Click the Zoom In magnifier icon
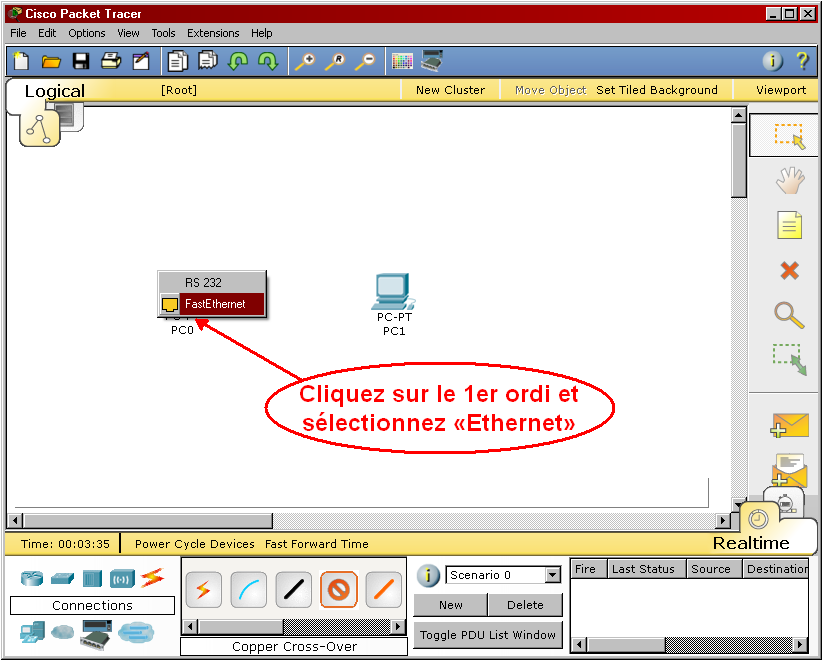 click(304, 61)
